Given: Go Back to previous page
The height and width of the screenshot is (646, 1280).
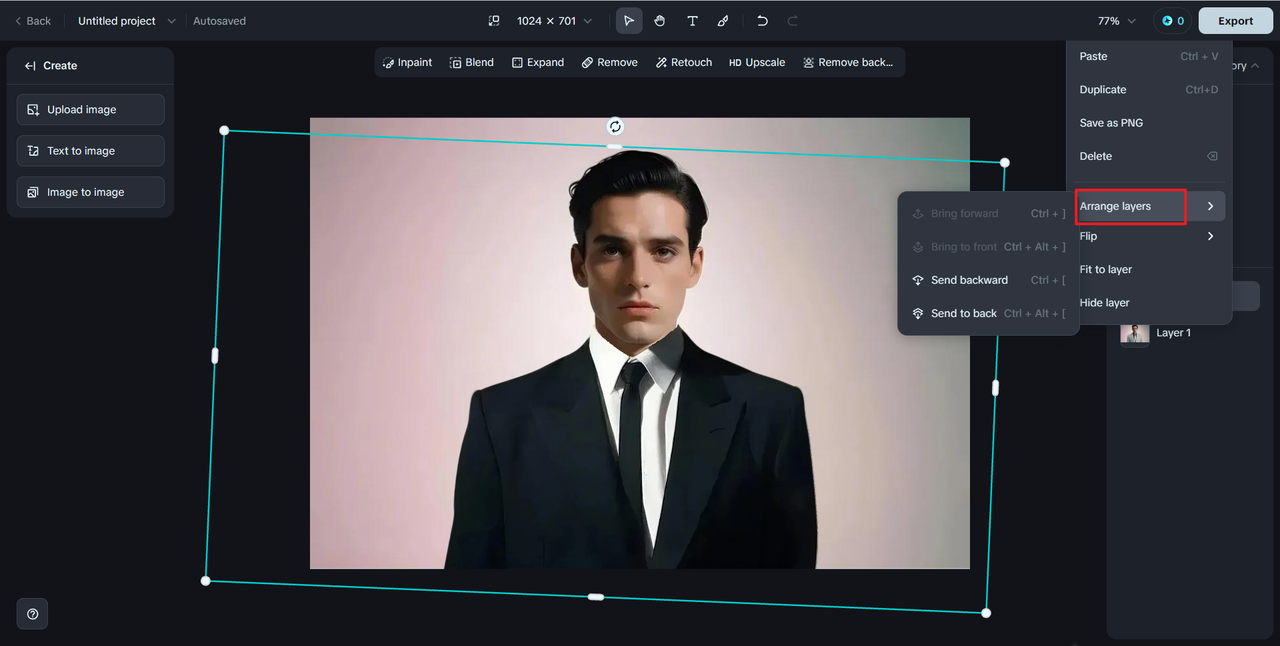Looking at the screenshot, I should (x=33, y=21).
